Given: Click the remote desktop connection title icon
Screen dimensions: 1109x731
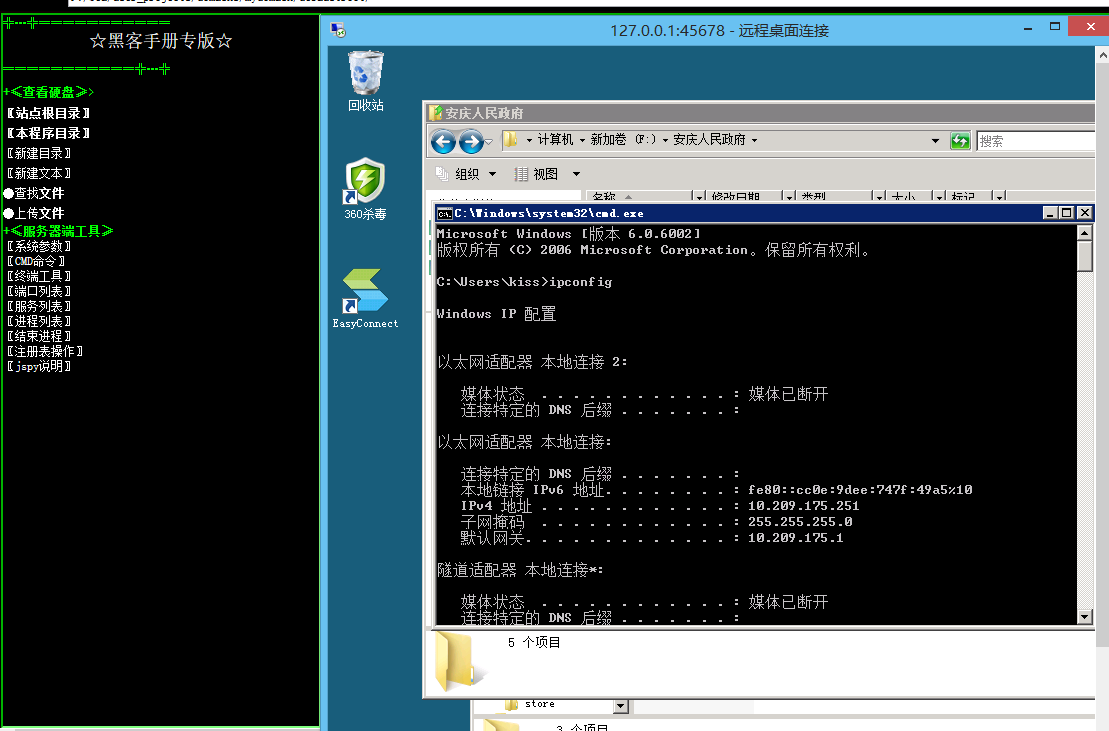Looking at the screenshot, I should tap(338, 30).
